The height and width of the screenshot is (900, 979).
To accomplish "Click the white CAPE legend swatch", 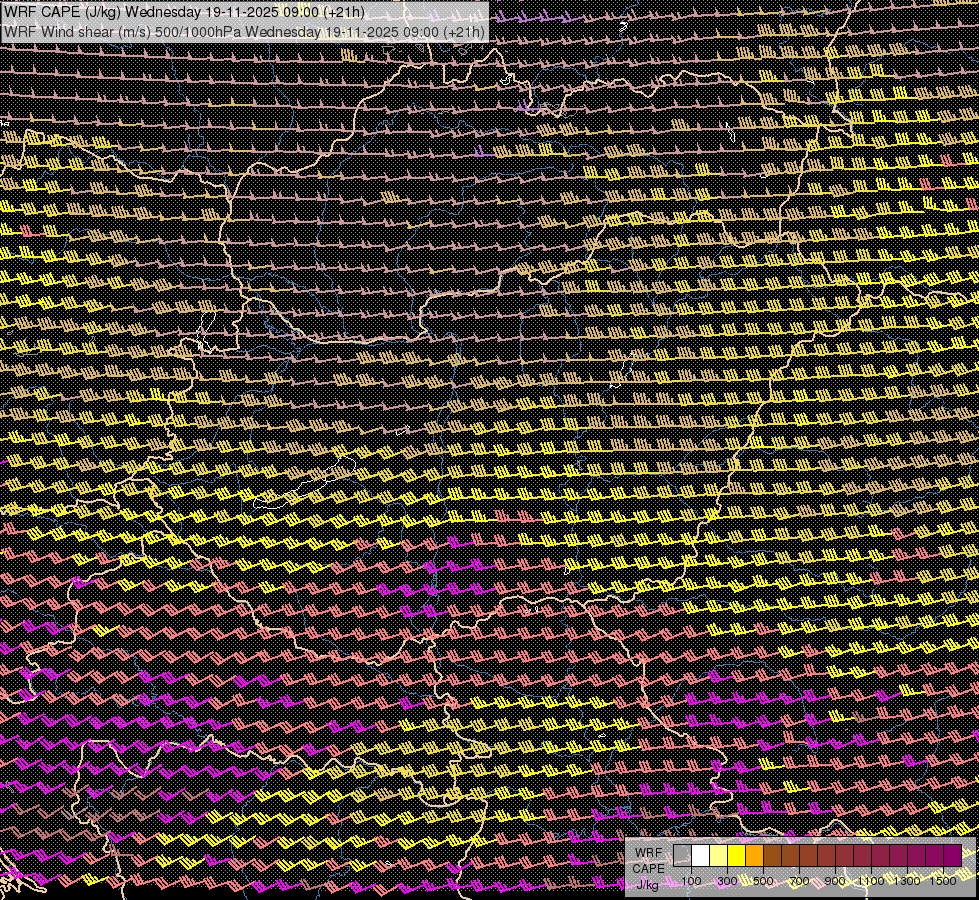I will [x=700, y=855].
